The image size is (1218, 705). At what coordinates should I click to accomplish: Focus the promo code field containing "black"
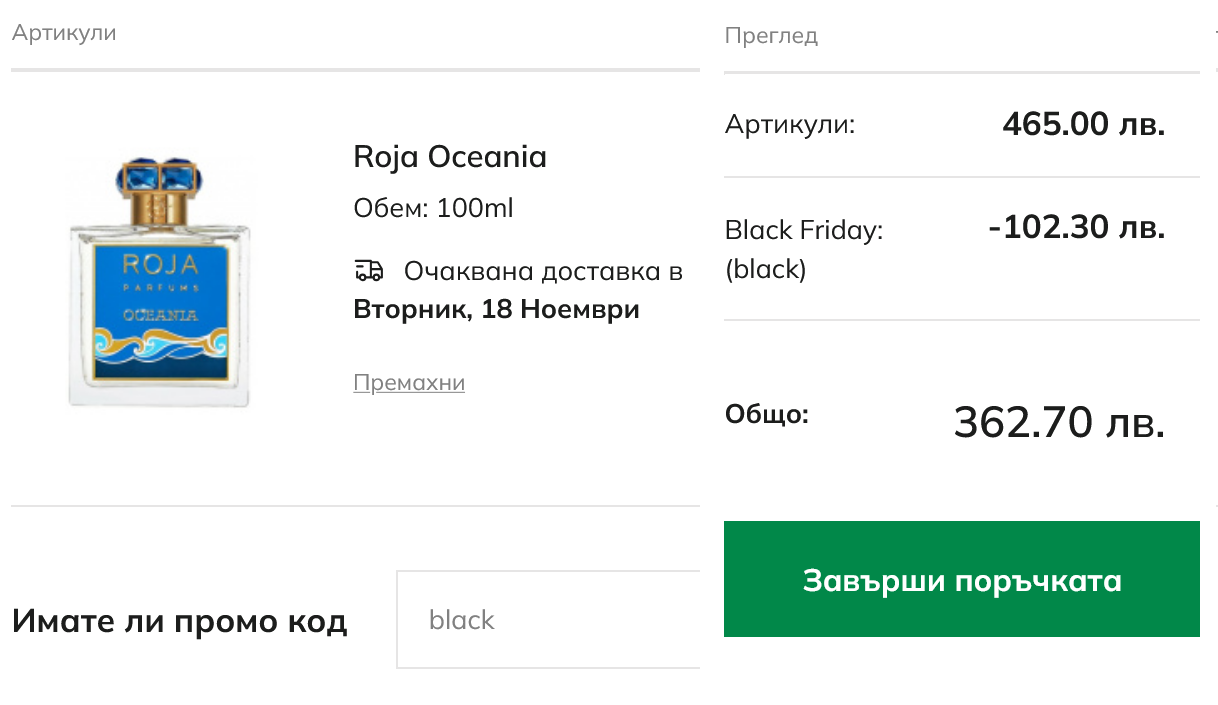click(548, 620)
